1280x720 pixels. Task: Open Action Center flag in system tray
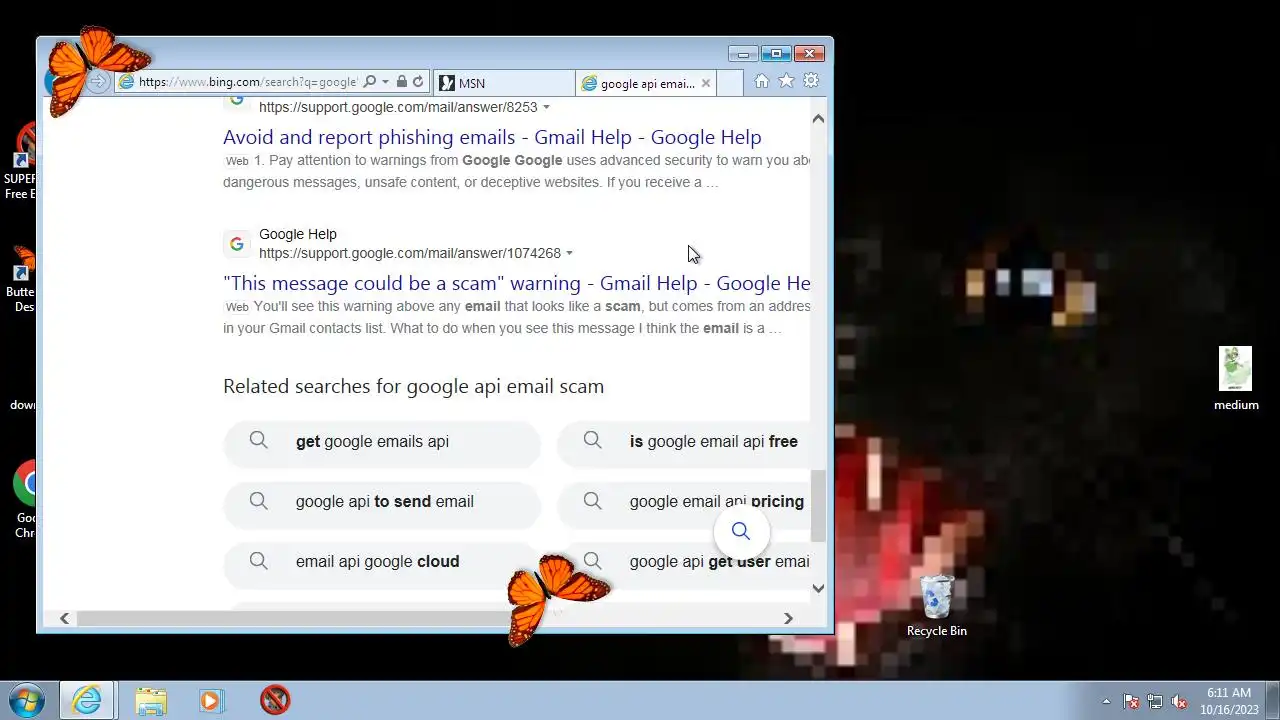(x=1131, y=701)
